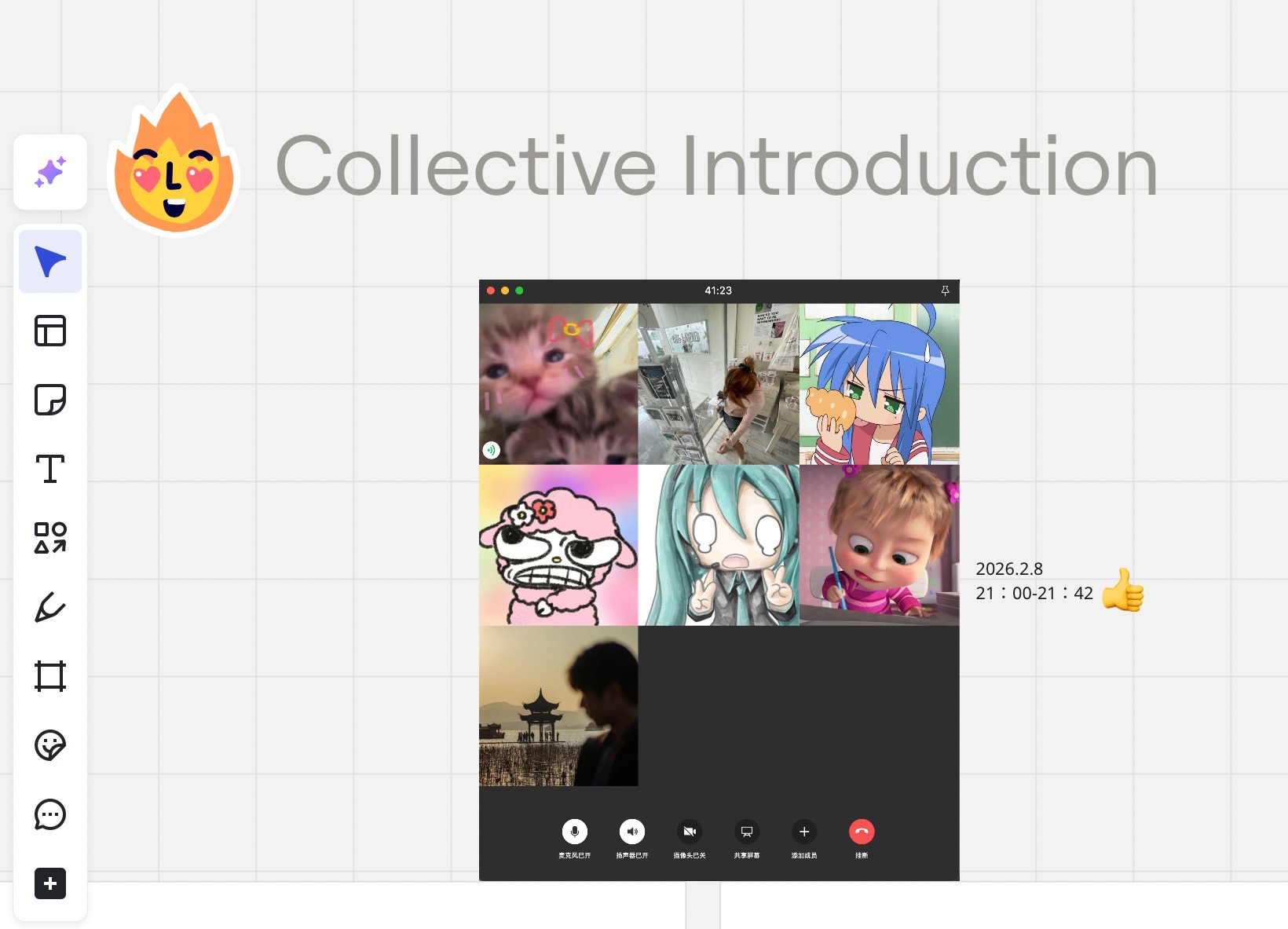Toggle the speaker in the call window
This screenshot has width=1288, height=929.
click(x=631, y=832)
